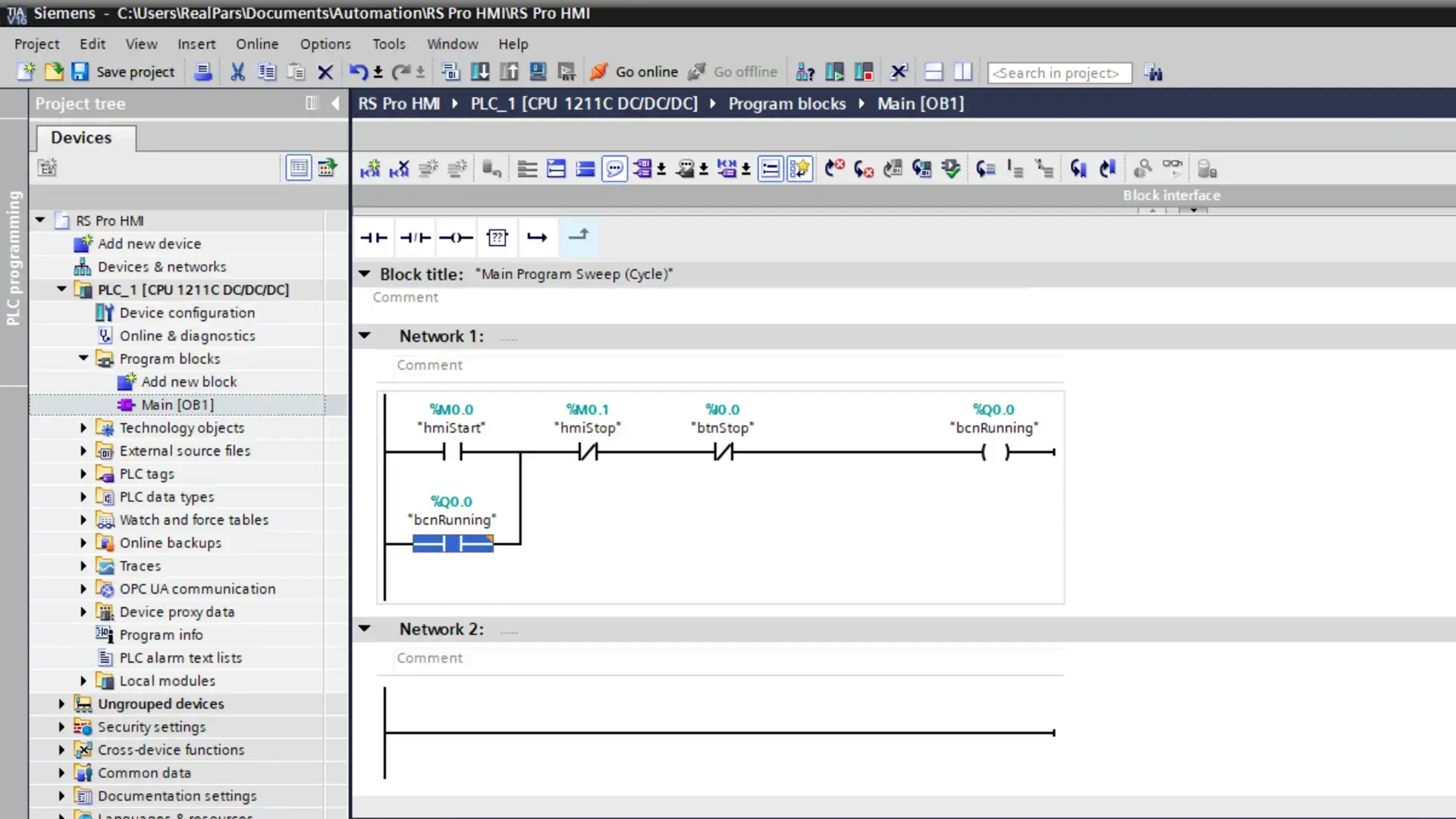This screenshot has height=819, width=1456.
Task: Click the download to device icon
Action: tap(480, 72)
